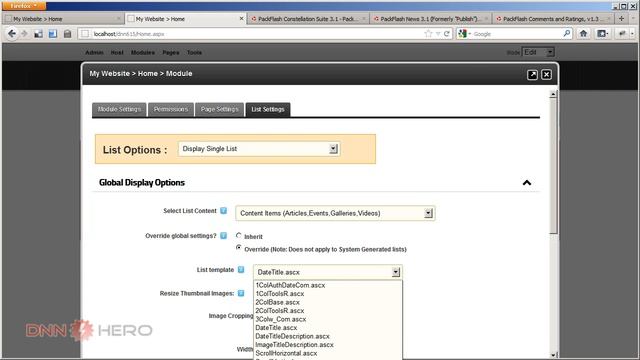Choose 1ColToolsR.ascx from template list
This screenshot has height=360, width=640.
coord(327,294)
